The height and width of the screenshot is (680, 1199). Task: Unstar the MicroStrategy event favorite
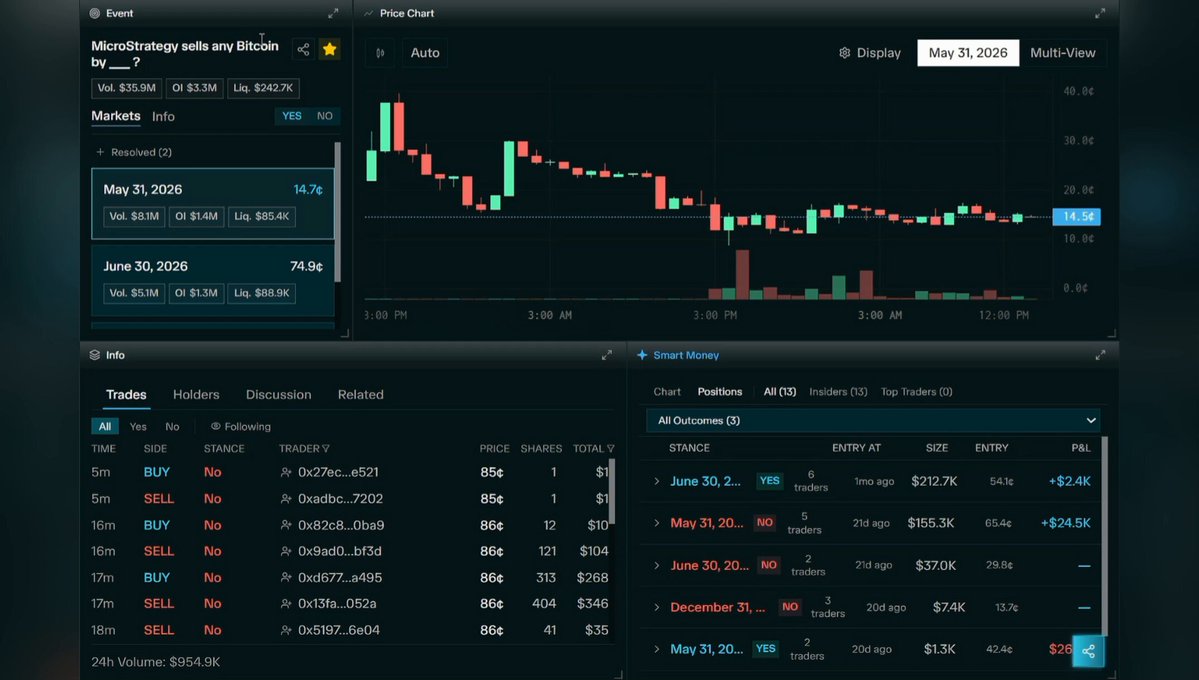point(330,50)
